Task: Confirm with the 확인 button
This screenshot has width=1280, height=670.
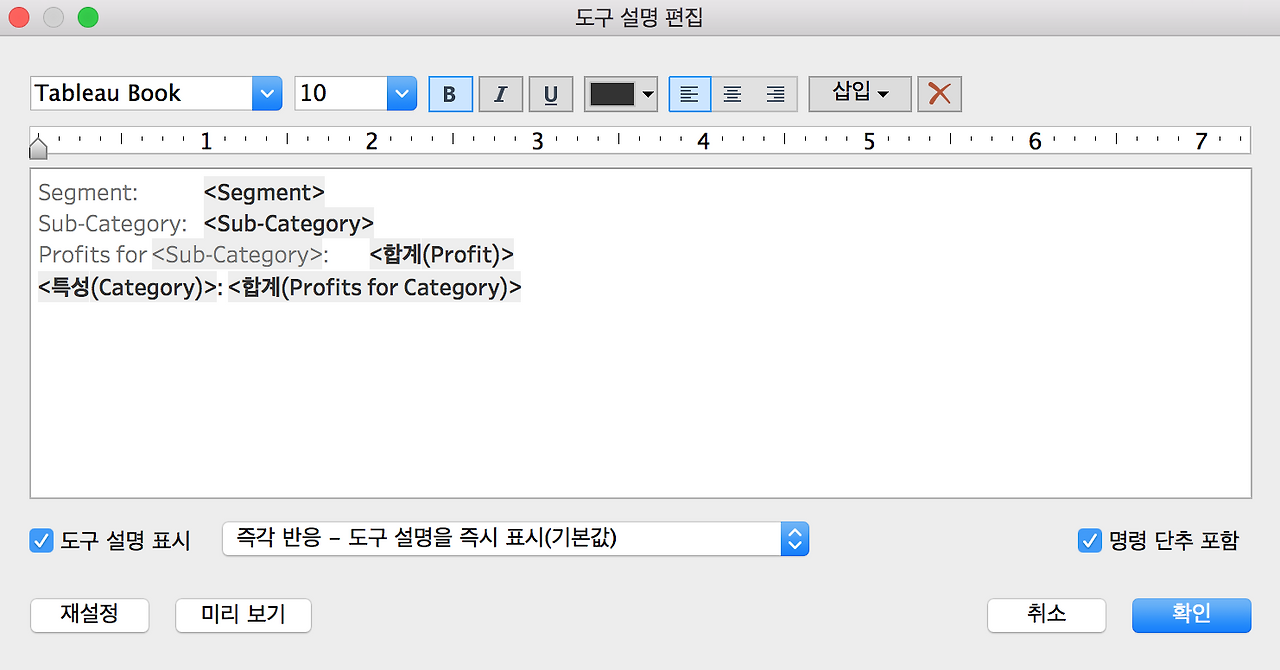Action: (1191, 614)
